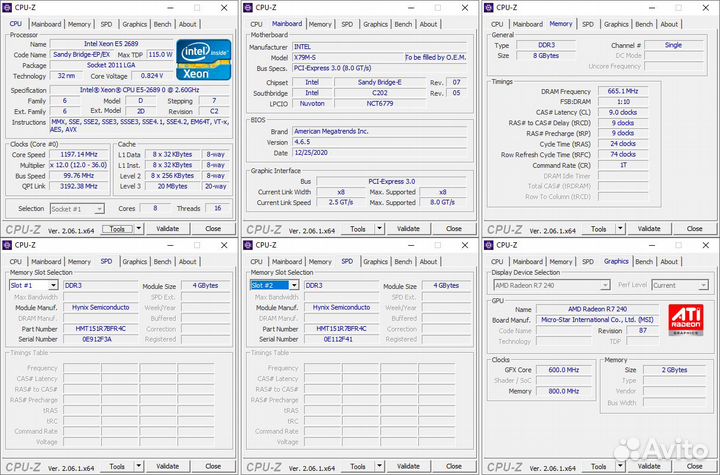Click the bottom Close button in the X79M-S Mainboard window
The height and width of the screenshot is (475, 720).
[x=454, y=228]
